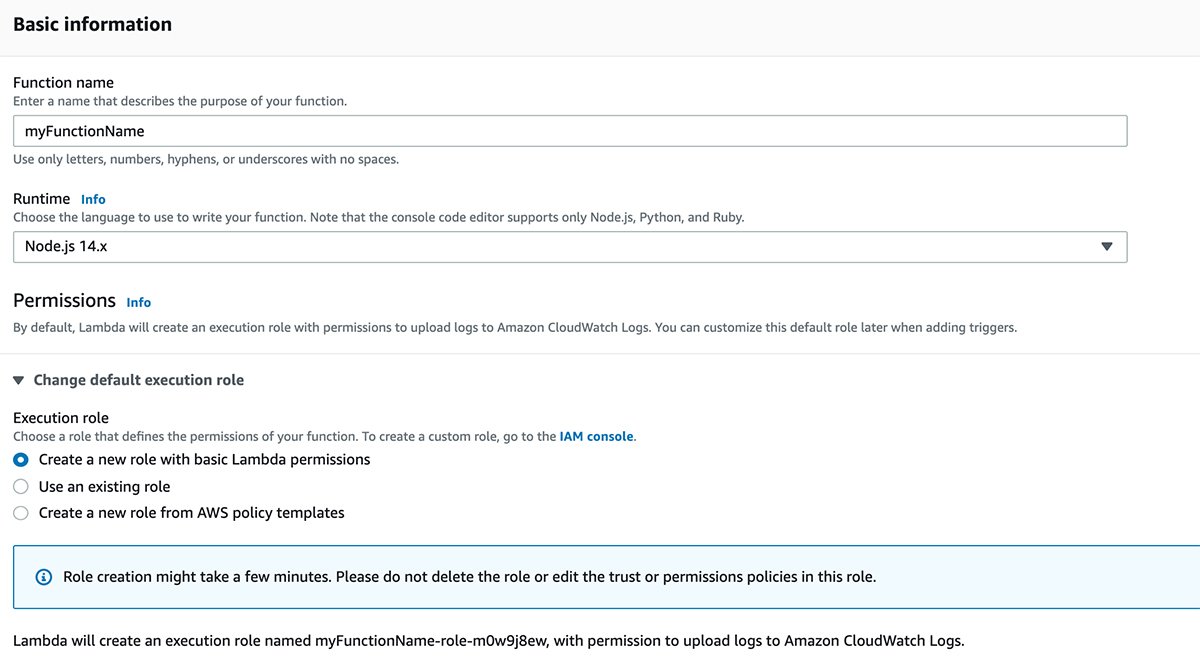The image size is (1200, 660).
Task: Click the info circle icon in the blue banner
Action: (x=42, y=576)
